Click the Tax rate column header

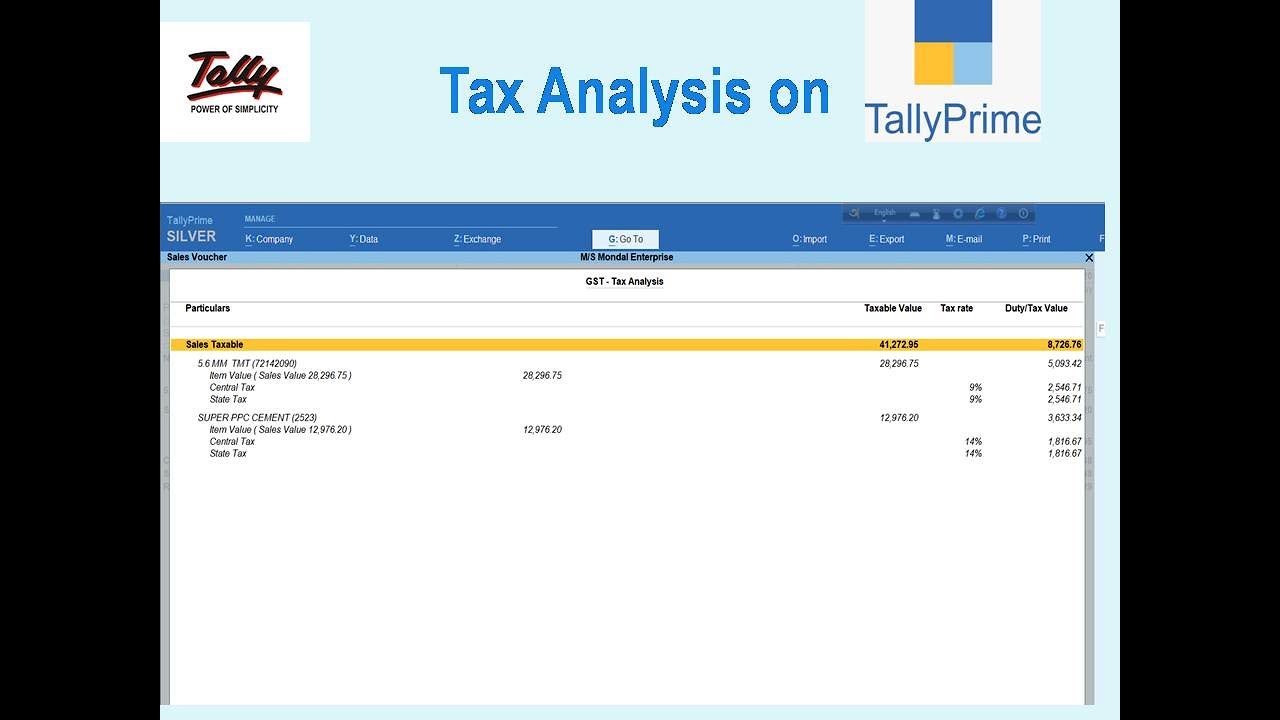[957, 308]
